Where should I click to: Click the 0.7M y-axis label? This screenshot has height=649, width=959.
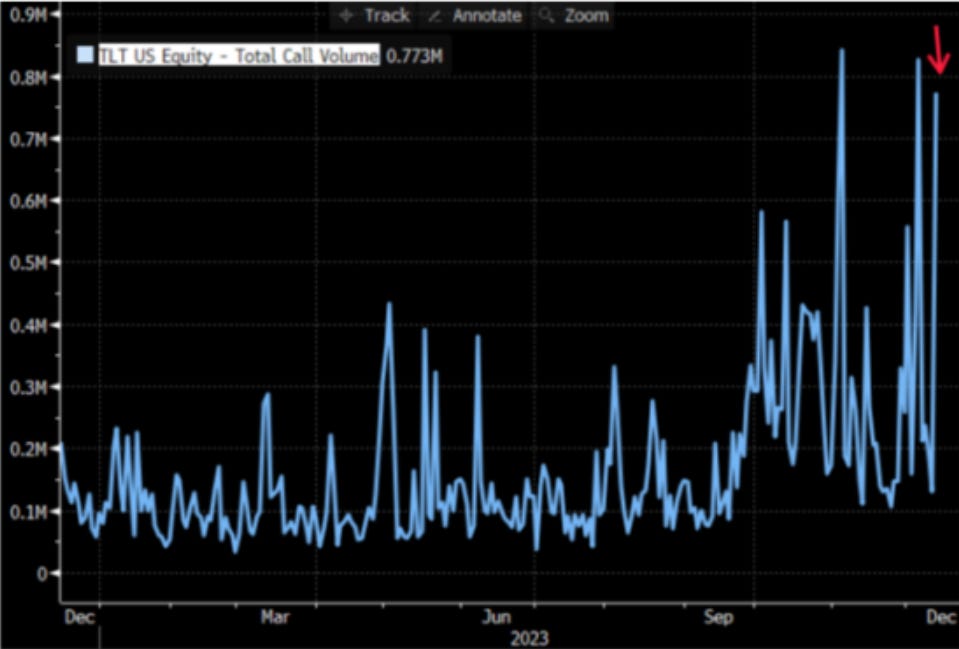click(x=29, y=139)
